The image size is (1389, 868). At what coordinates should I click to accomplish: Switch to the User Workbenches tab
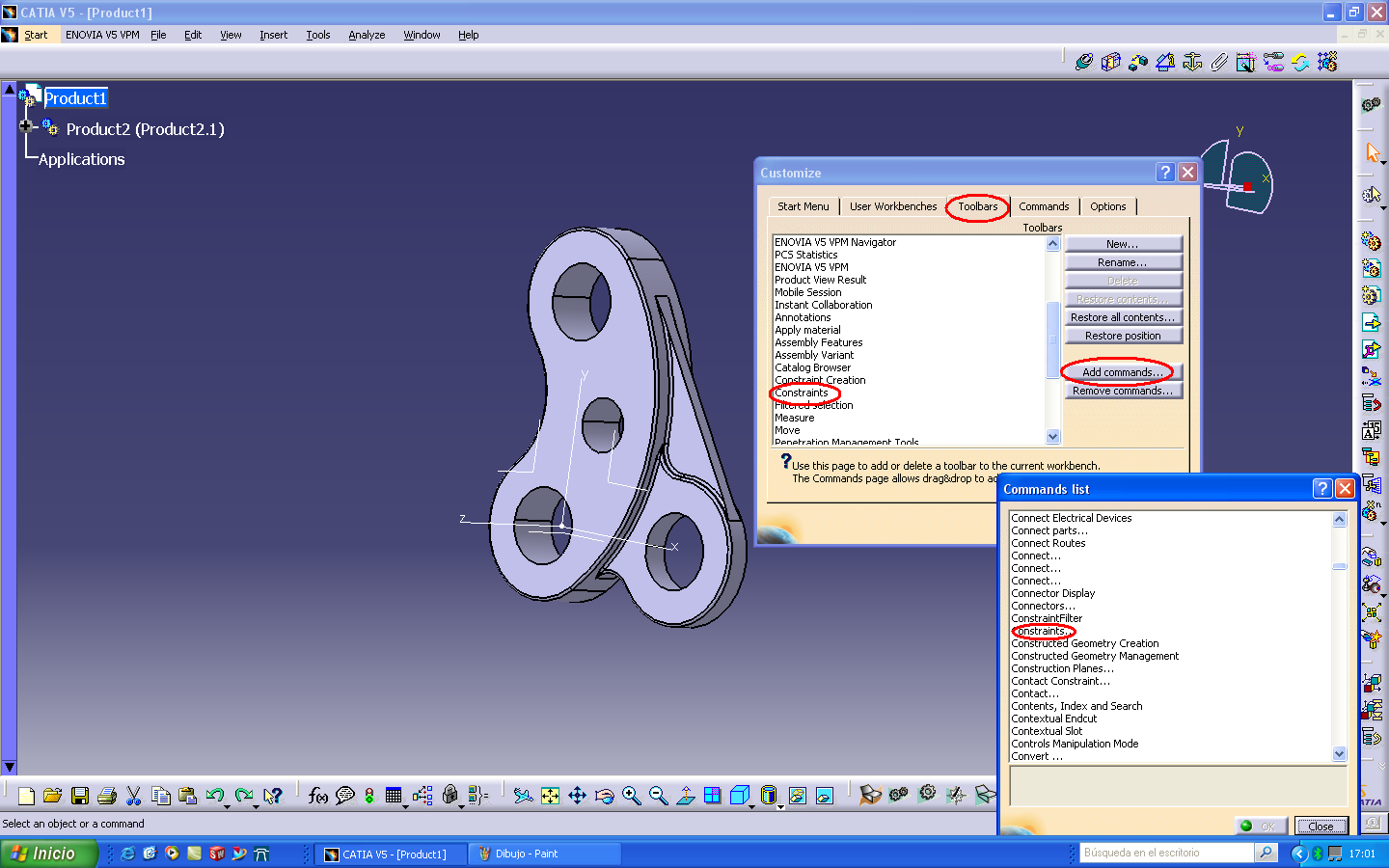[893, 206]
